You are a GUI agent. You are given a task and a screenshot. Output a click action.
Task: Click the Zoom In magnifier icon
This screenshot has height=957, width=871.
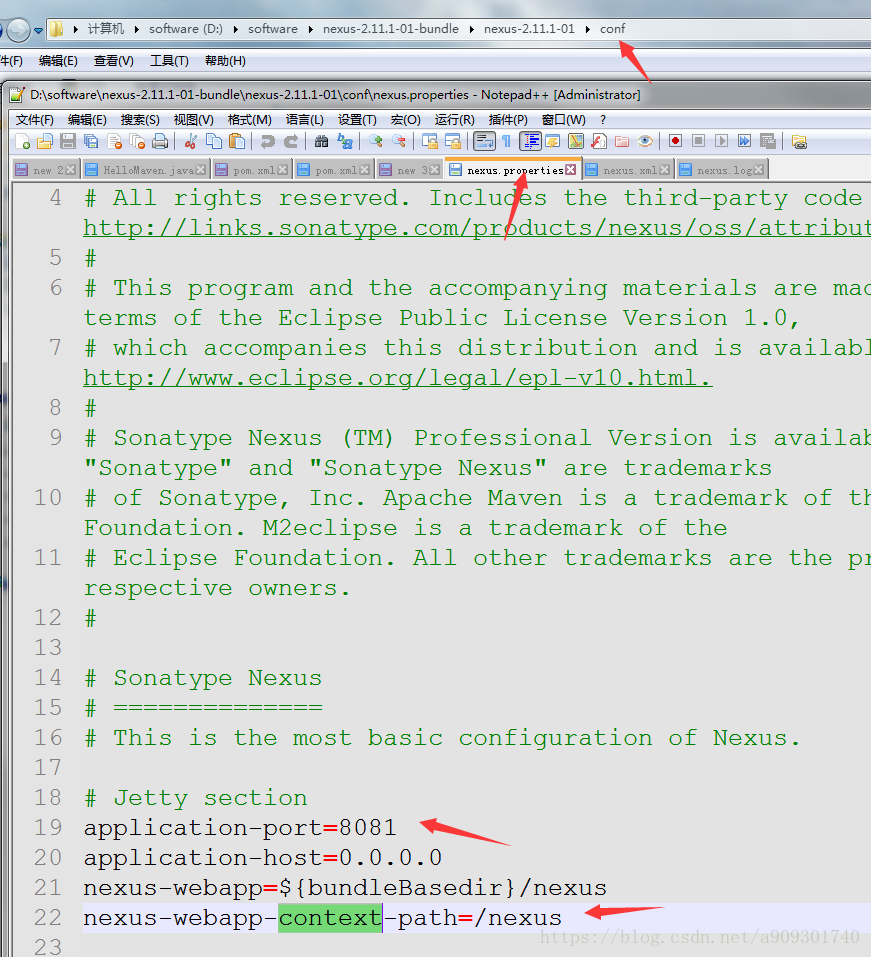point(375,142)
